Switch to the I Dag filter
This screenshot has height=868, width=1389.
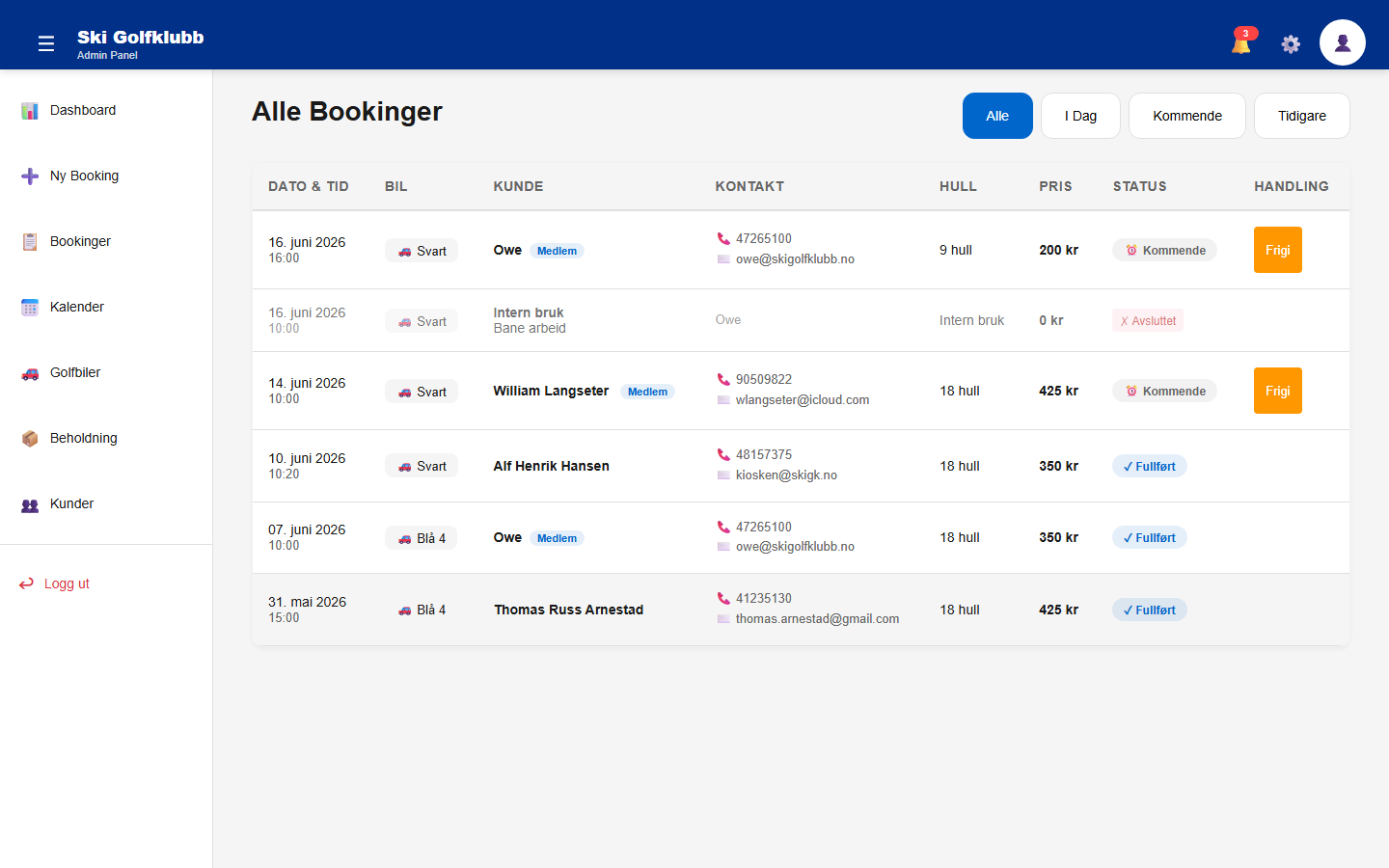click(x=1080, y=116)
